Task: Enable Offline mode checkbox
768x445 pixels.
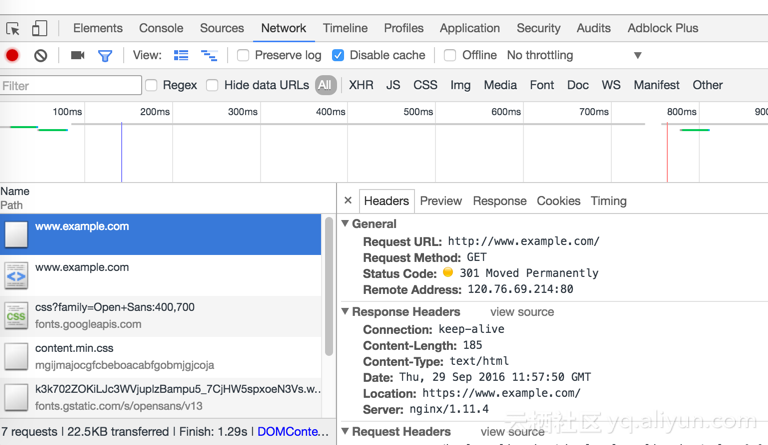Action: pos(450,55)
